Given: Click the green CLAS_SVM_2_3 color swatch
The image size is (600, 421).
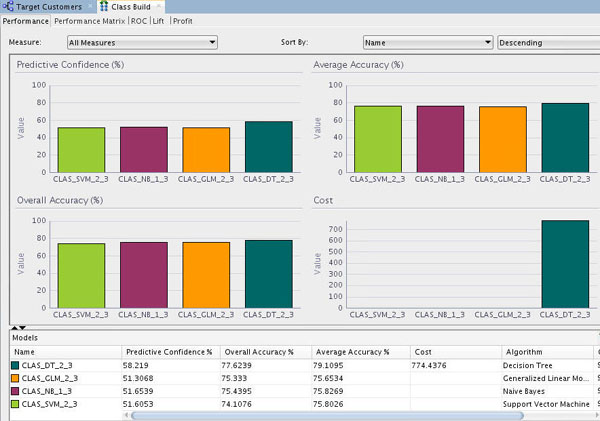Looking at the screenshot, I should coord(17,402).
